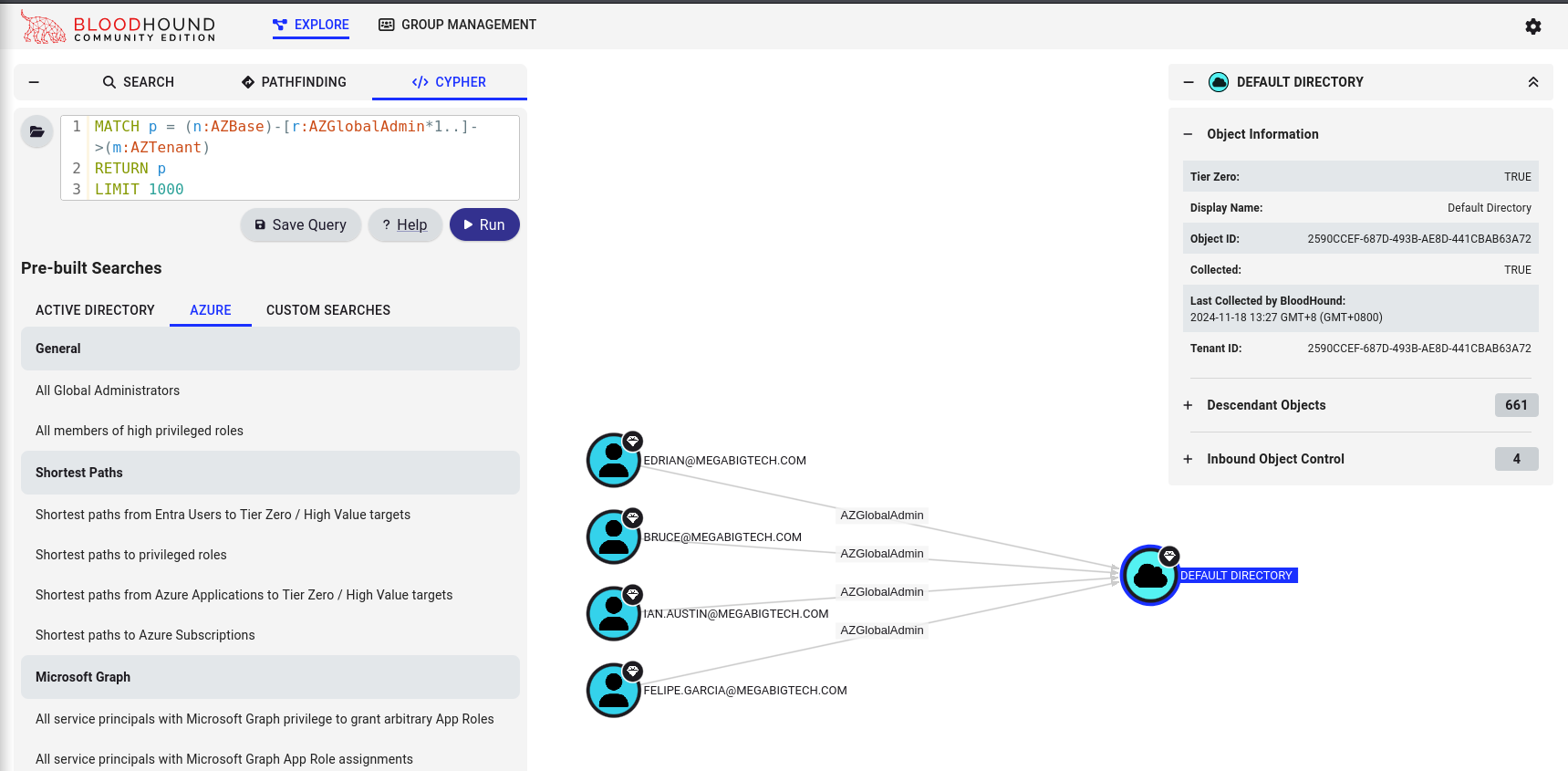This screenshot has width=1568, height=771.
Task: Open saved queries folder icon
Action: pos(36,132)
